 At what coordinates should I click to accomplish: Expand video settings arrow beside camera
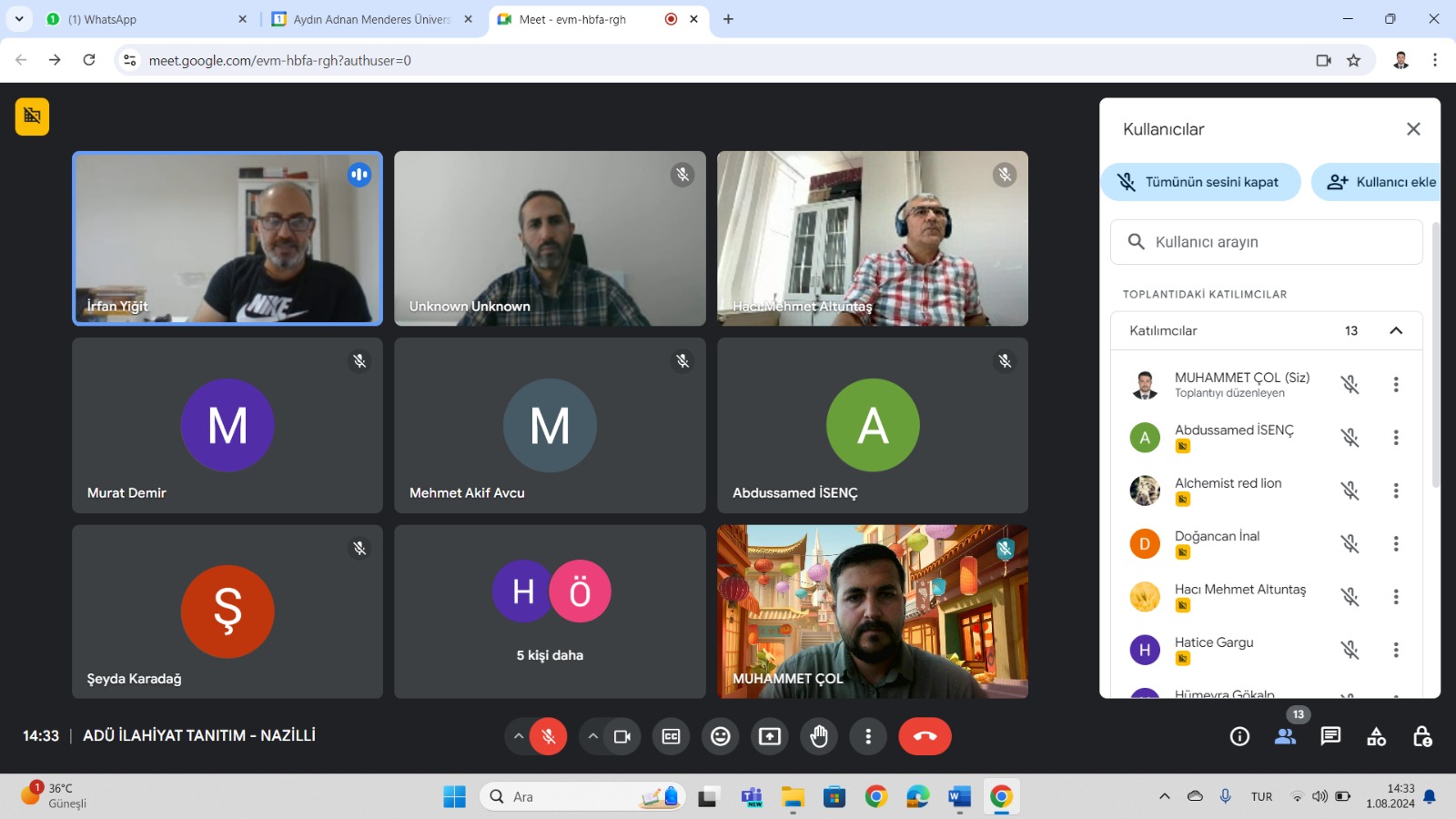(x=593, y=736)
